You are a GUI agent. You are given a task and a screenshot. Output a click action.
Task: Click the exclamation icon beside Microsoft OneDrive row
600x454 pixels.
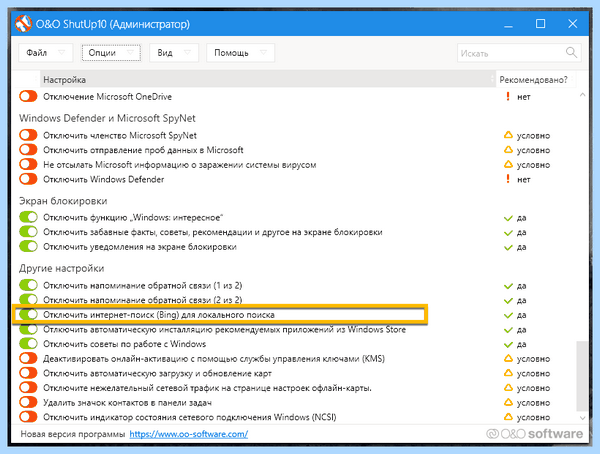[x=508, y=96]
